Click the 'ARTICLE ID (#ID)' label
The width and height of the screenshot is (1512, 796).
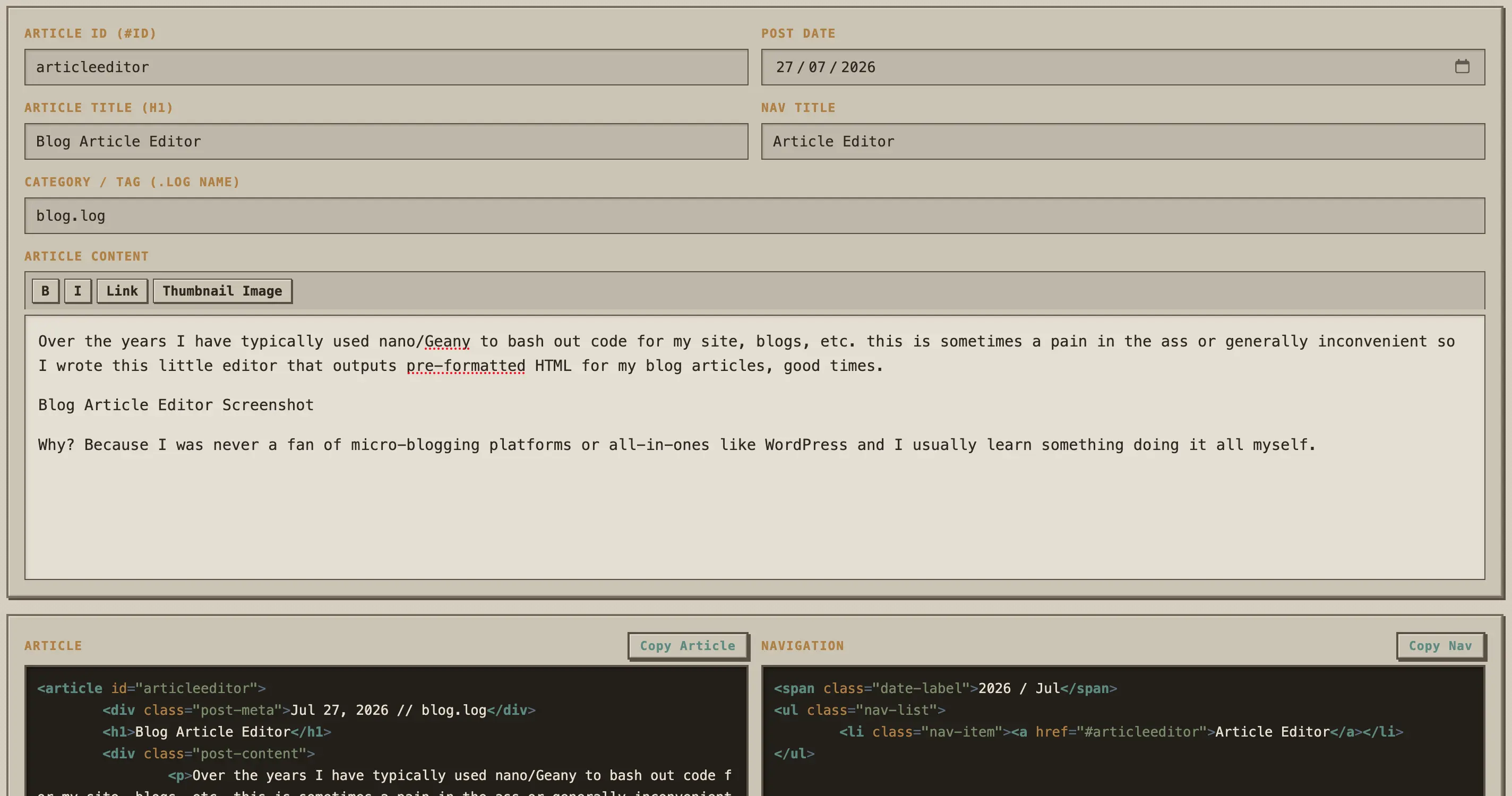tap(90, 33)
